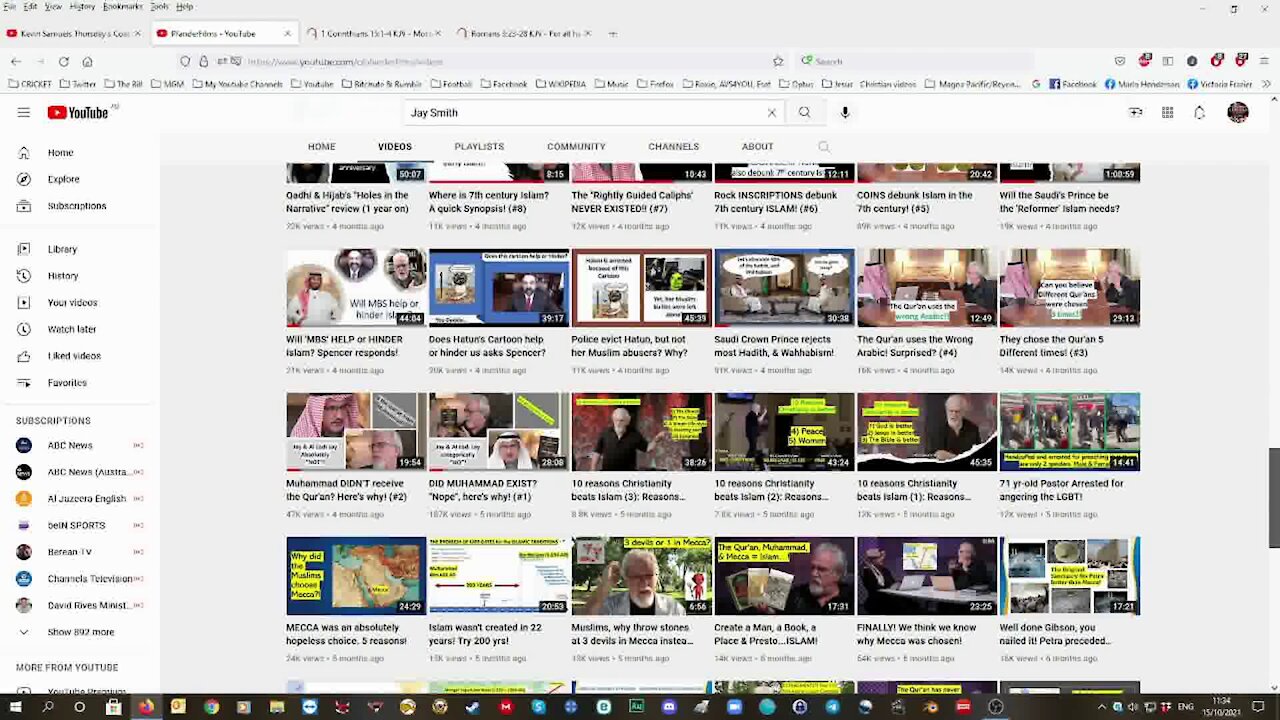Image resolution: width=1280 pixels, height=720 pixels.
Task: Click the search magnifier button
Action: click(804, 113)
